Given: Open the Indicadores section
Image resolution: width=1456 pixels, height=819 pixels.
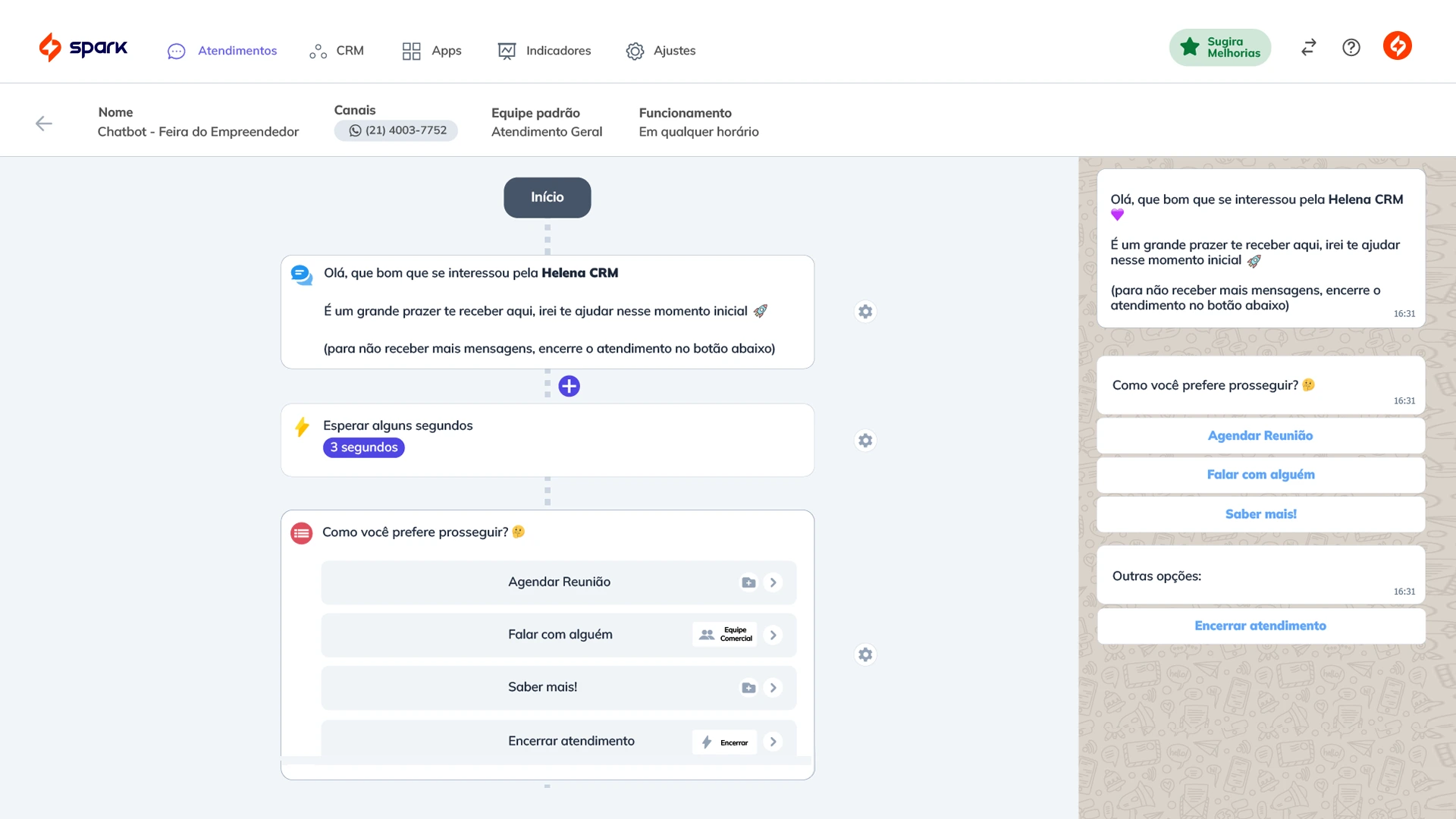Looking at the screenshot, I should point(544,50).
